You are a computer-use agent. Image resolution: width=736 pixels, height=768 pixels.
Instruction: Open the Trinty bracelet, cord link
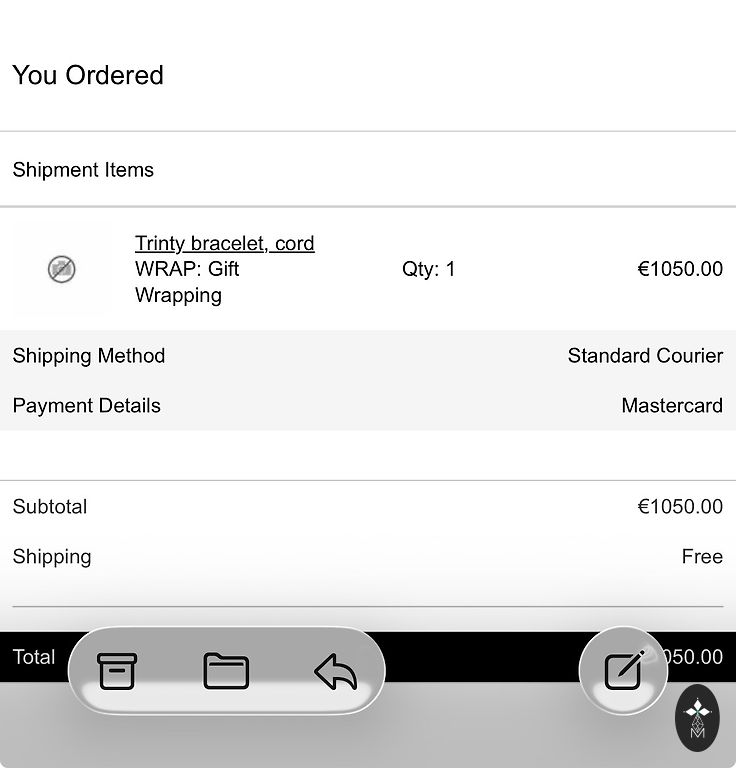coord(224,243)
